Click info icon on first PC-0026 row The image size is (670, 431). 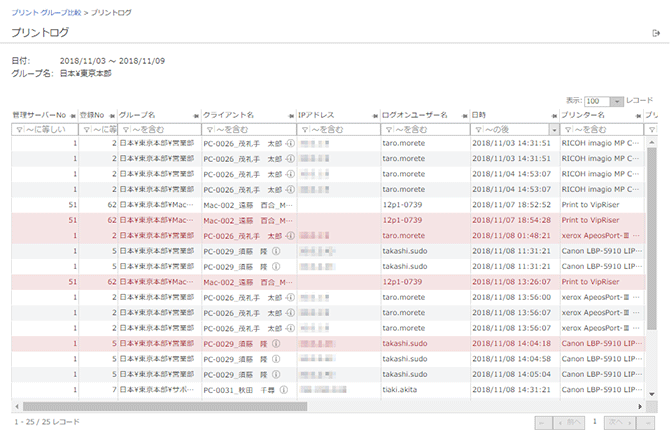pyautogui.click(x=289, y=143)
